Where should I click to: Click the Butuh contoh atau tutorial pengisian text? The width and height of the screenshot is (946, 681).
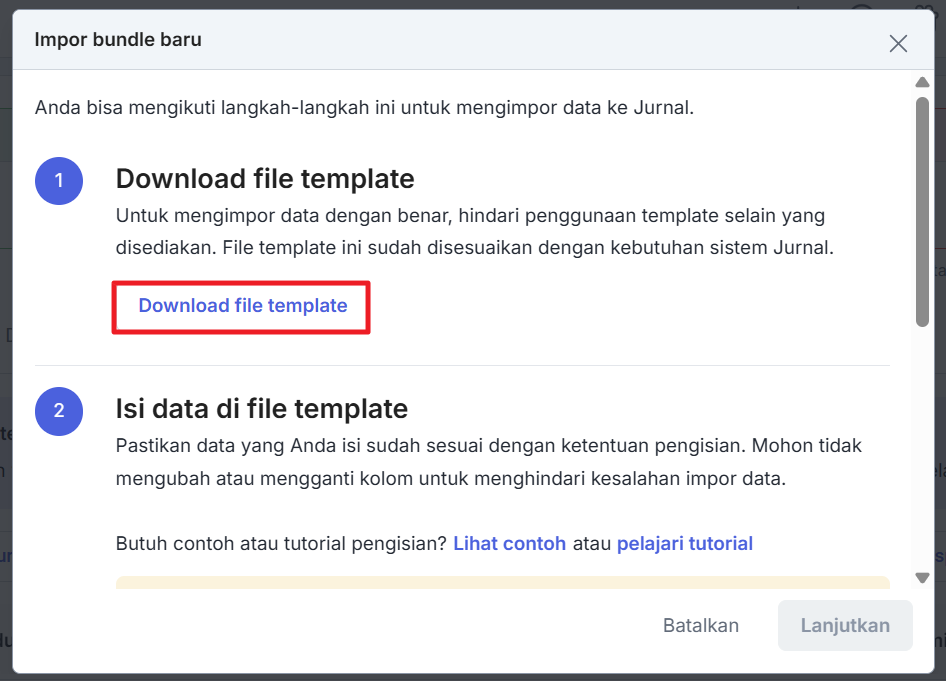(281, 544)
